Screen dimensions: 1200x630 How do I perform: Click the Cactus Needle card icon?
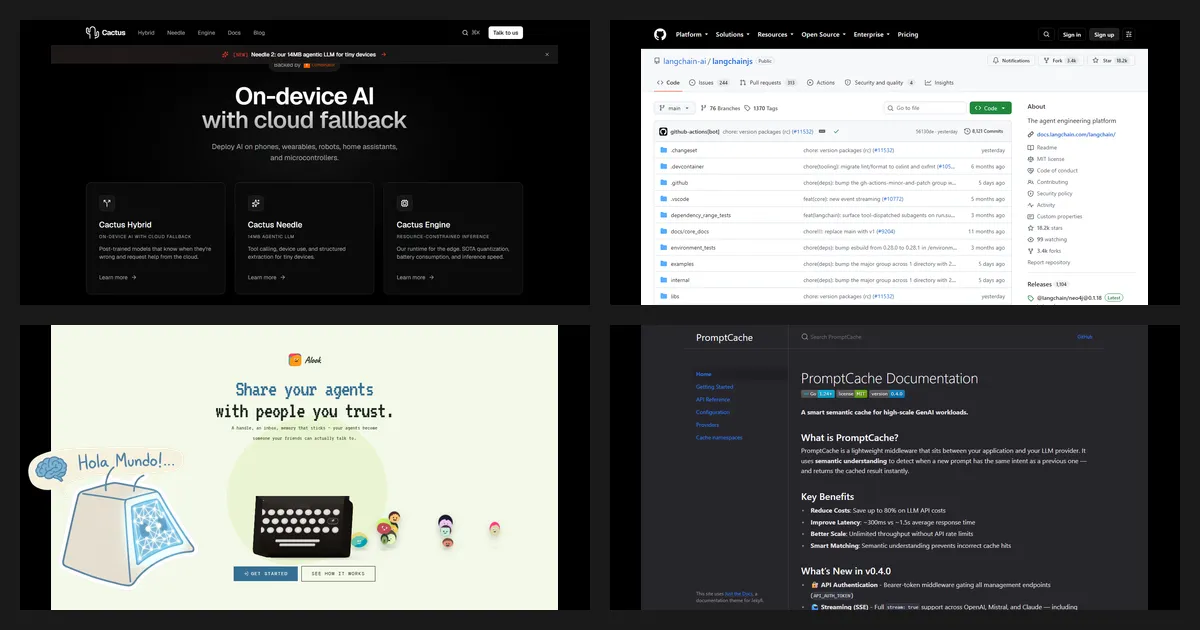point(256,202)
